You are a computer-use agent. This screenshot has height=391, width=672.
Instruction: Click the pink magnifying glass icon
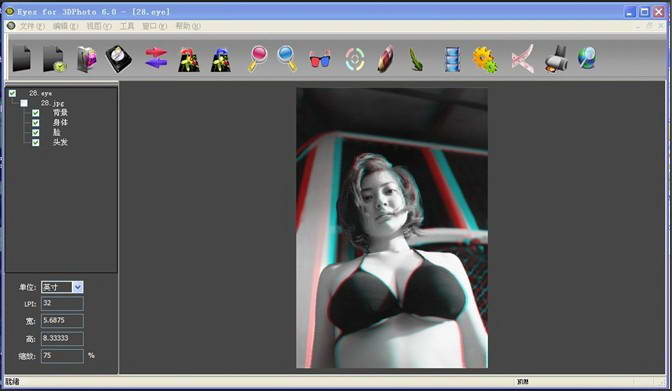257,59
